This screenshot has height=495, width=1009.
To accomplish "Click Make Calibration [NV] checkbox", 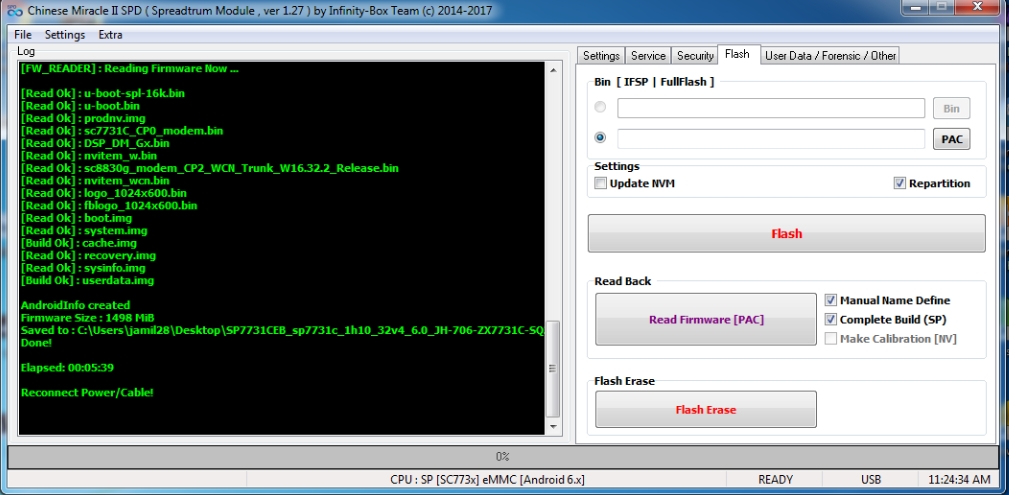I will coord(831,339).
